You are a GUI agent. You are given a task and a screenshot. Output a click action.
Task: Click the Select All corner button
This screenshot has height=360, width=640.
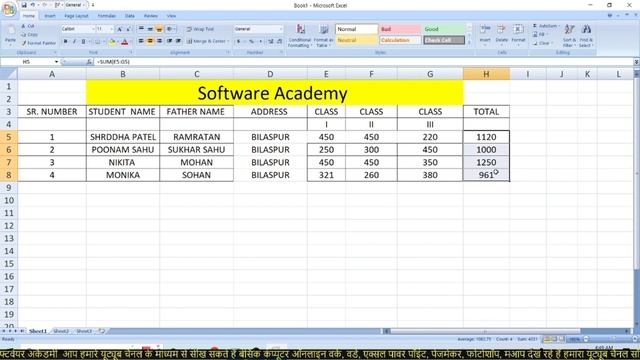click(9, 74)
